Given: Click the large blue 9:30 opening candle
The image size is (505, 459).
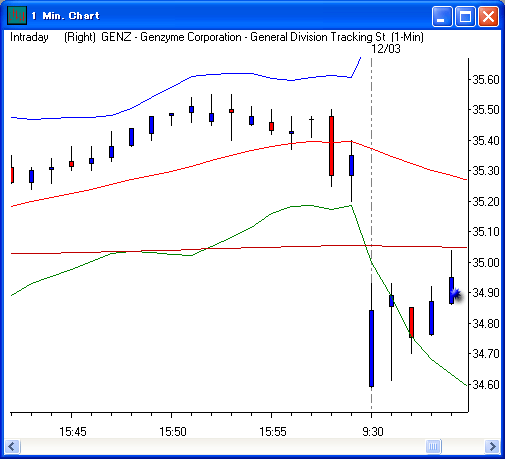Looking at the screenshot, I should pyautogui.click(x=371, y=348).
